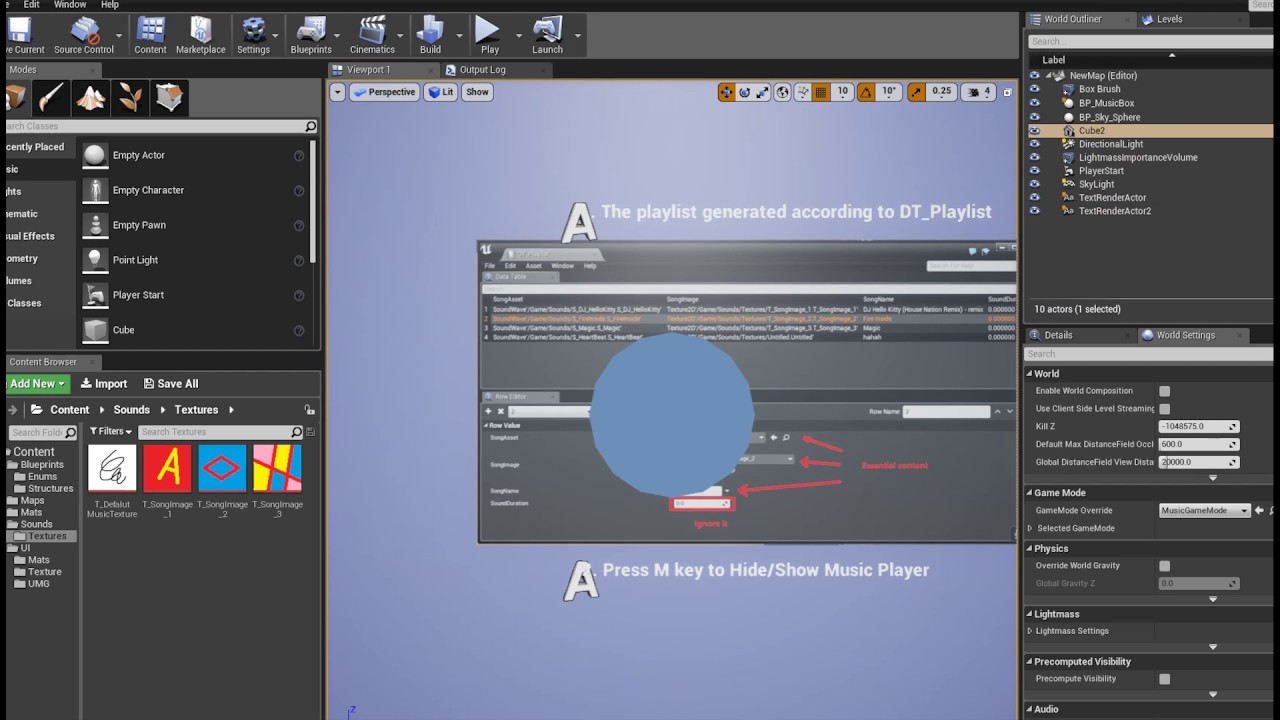The width and height of the screenshot is (1280, 720).
Task: Open the GameMode Override dropdown
Action: click(1205, 510)
